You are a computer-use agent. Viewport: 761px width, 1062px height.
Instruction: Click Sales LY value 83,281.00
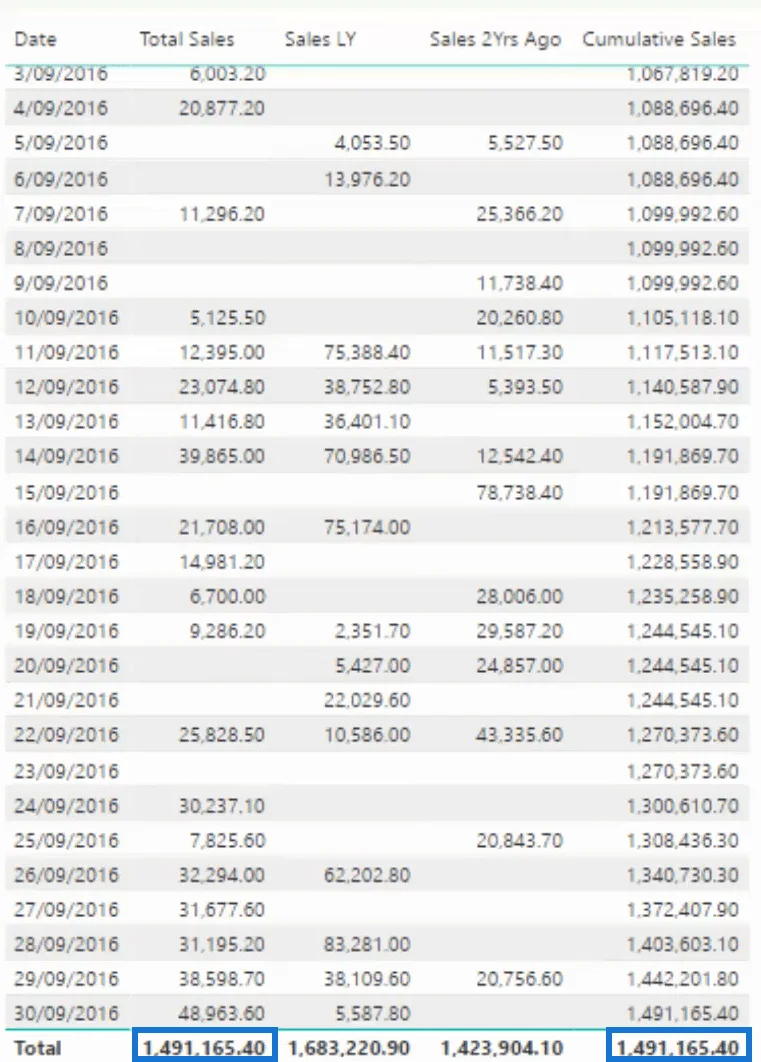pos(367,944)
